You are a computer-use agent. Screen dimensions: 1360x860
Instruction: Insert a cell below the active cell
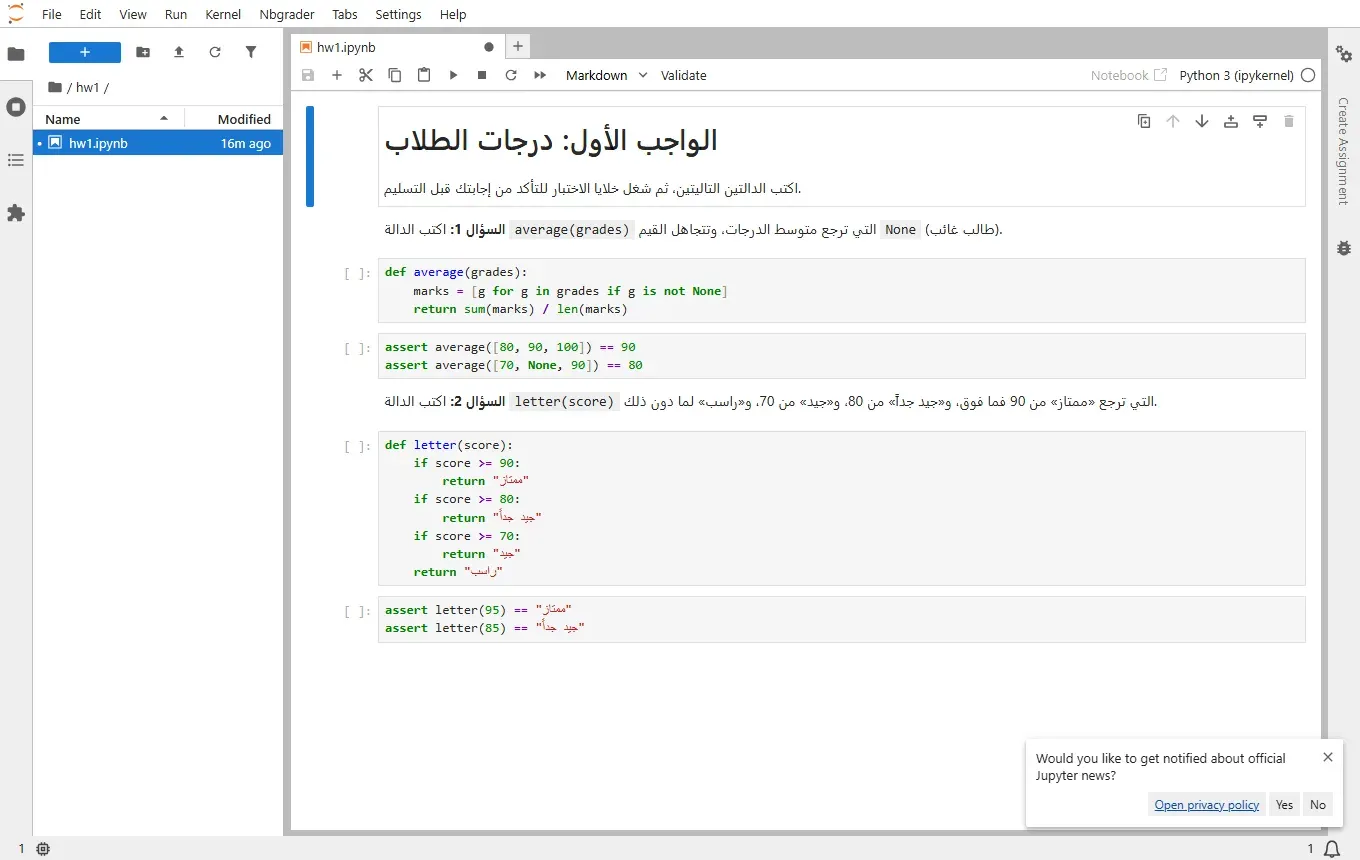coord(1260,121)
